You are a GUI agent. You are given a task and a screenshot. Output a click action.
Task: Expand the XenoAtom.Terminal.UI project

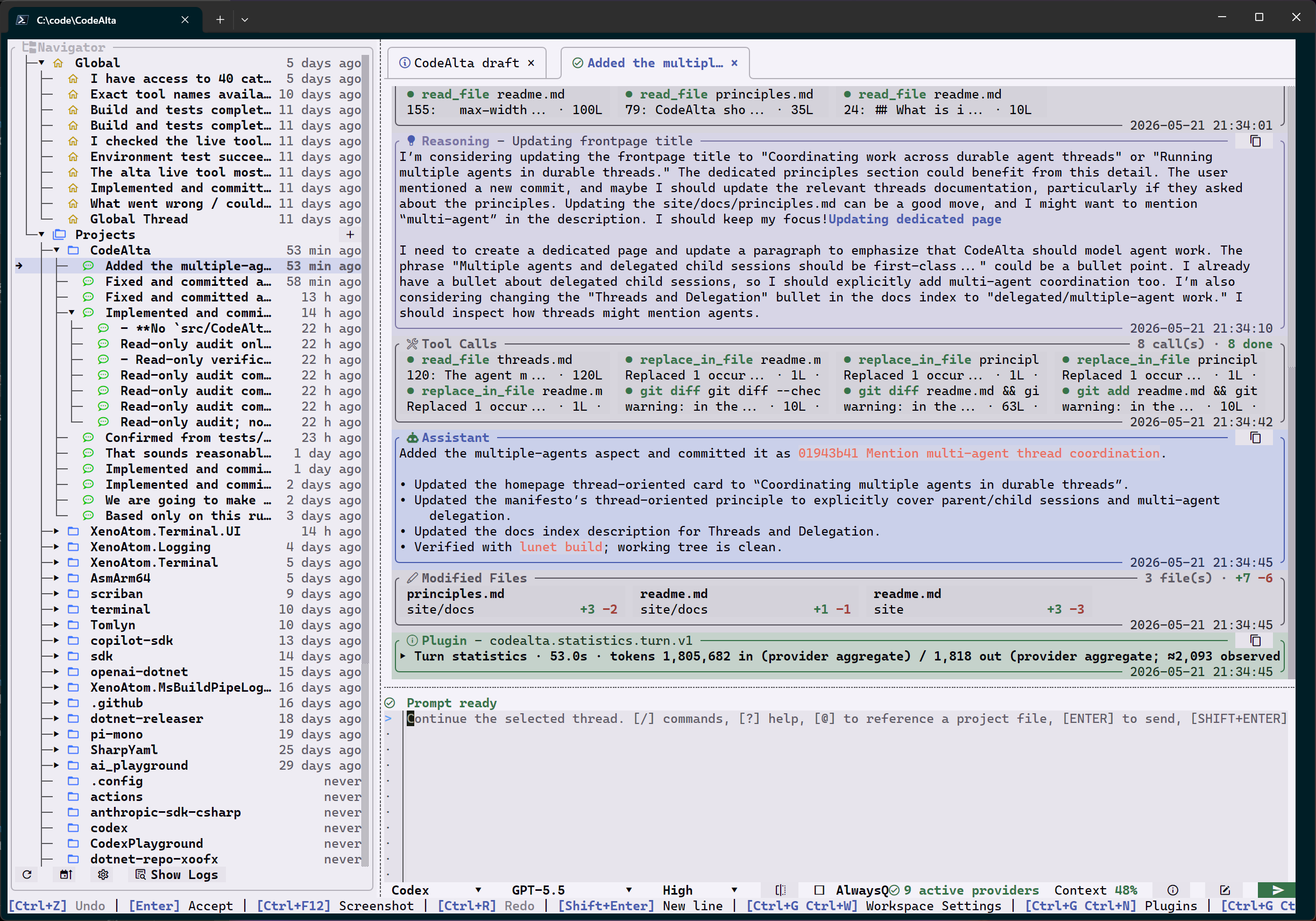click(56, 531)
